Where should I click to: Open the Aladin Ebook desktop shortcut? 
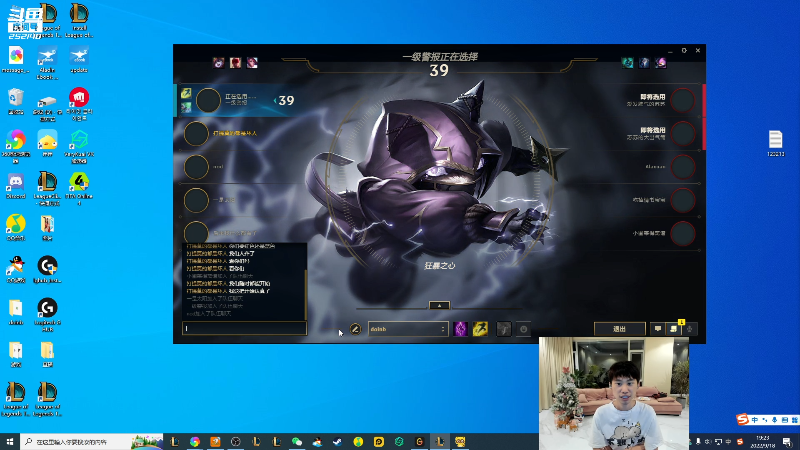click(x=47, y=62)
